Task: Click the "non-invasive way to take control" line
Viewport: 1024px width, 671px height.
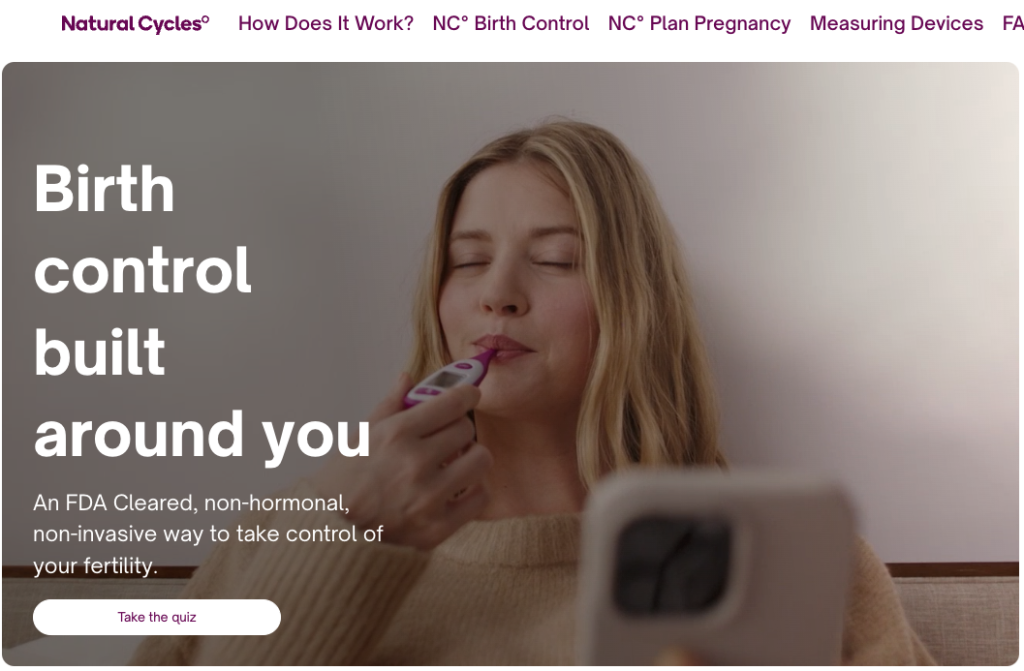Action: (208, 534)
